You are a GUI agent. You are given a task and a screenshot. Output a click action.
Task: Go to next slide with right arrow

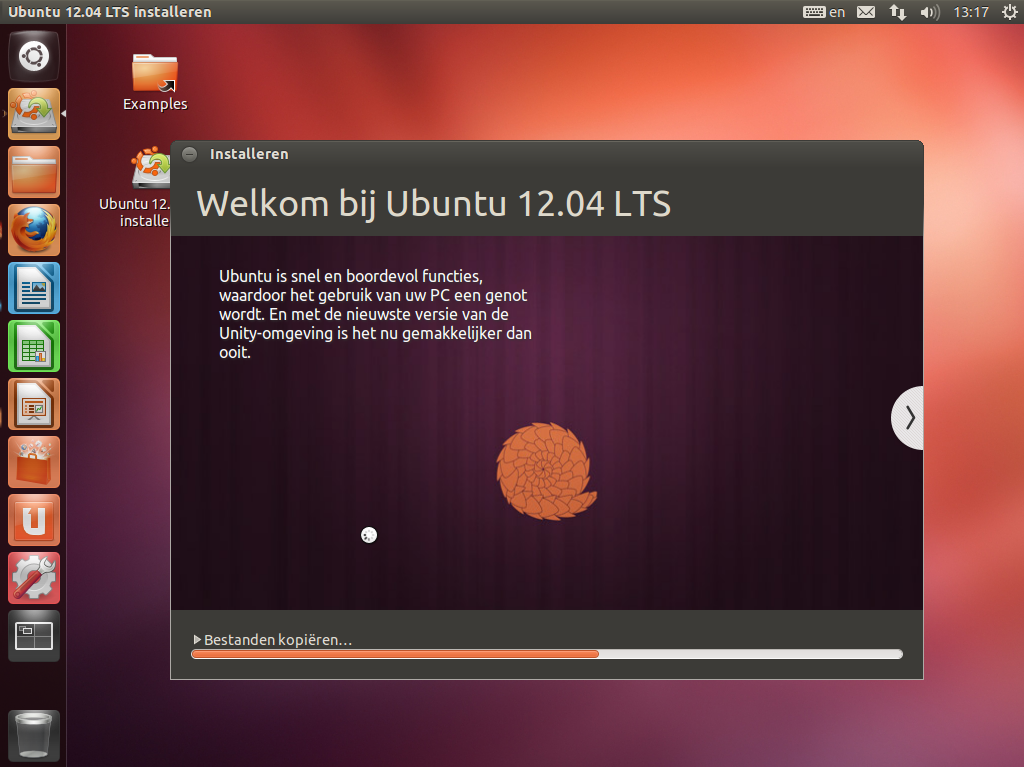pyautogui.click(x=908, y=418)
